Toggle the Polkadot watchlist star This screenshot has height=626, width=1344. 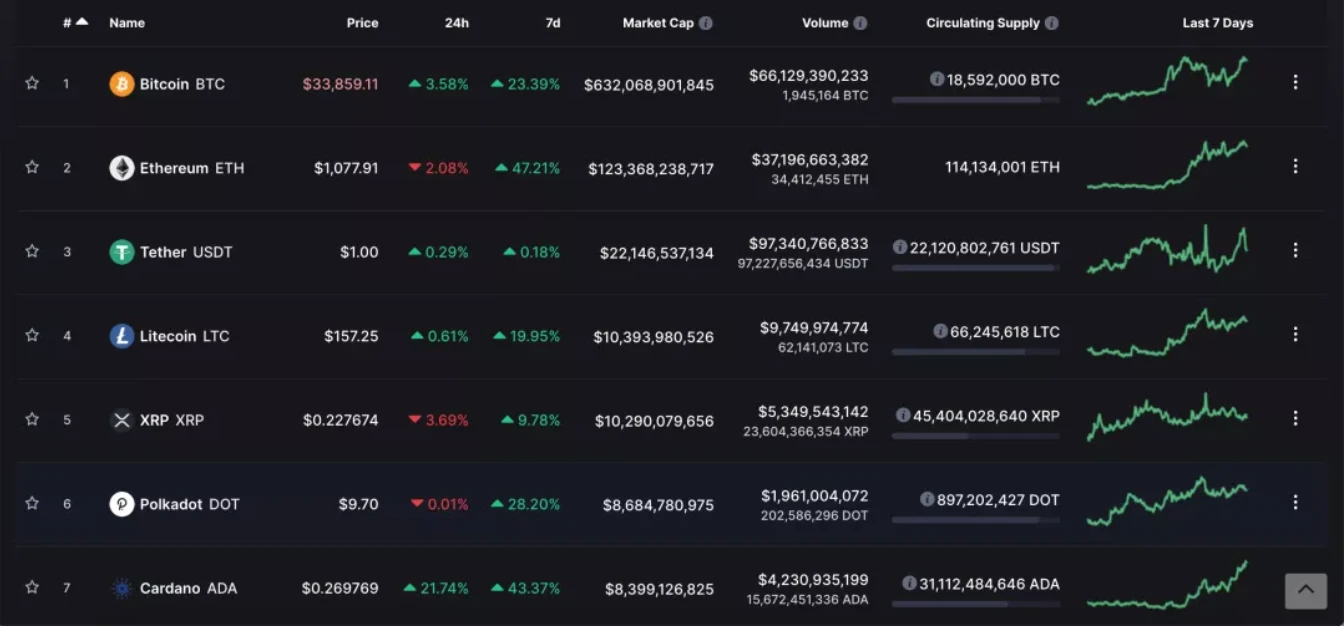pos(32,503)
